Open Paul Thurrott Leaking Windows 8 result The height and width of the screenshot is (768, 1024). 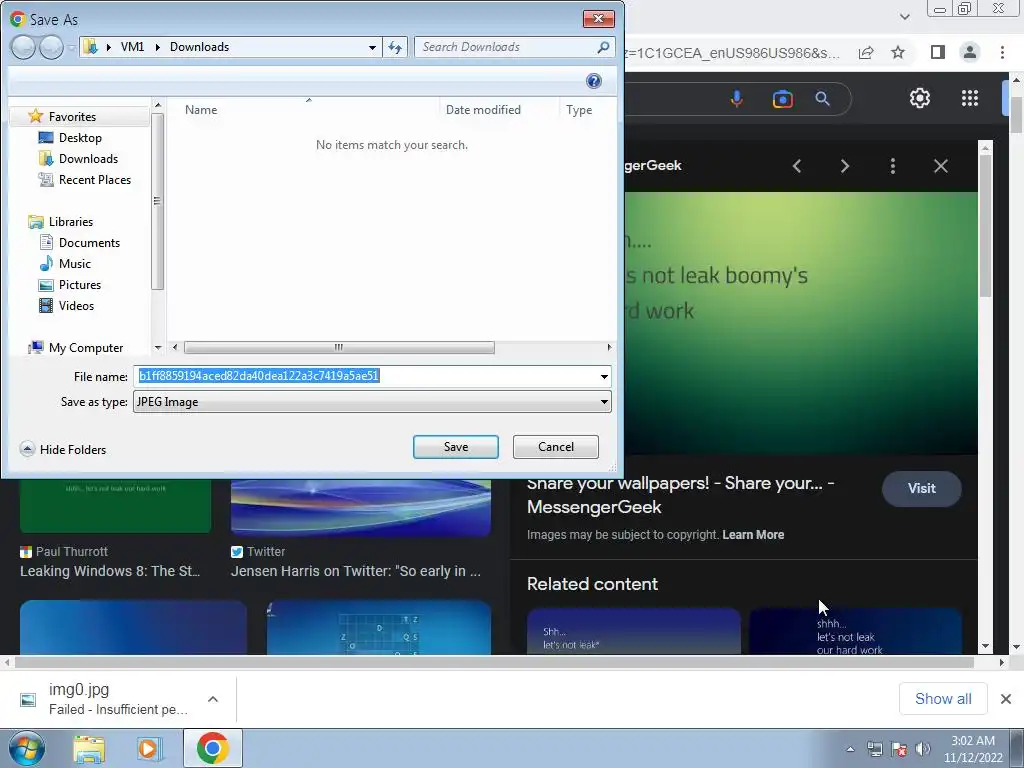(x=110, y=571)
